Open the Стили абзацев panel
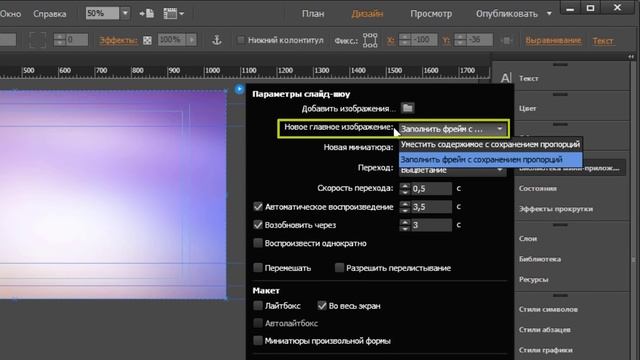The height and width of the screenshot is (360, 640). click(x=544, y=329)
